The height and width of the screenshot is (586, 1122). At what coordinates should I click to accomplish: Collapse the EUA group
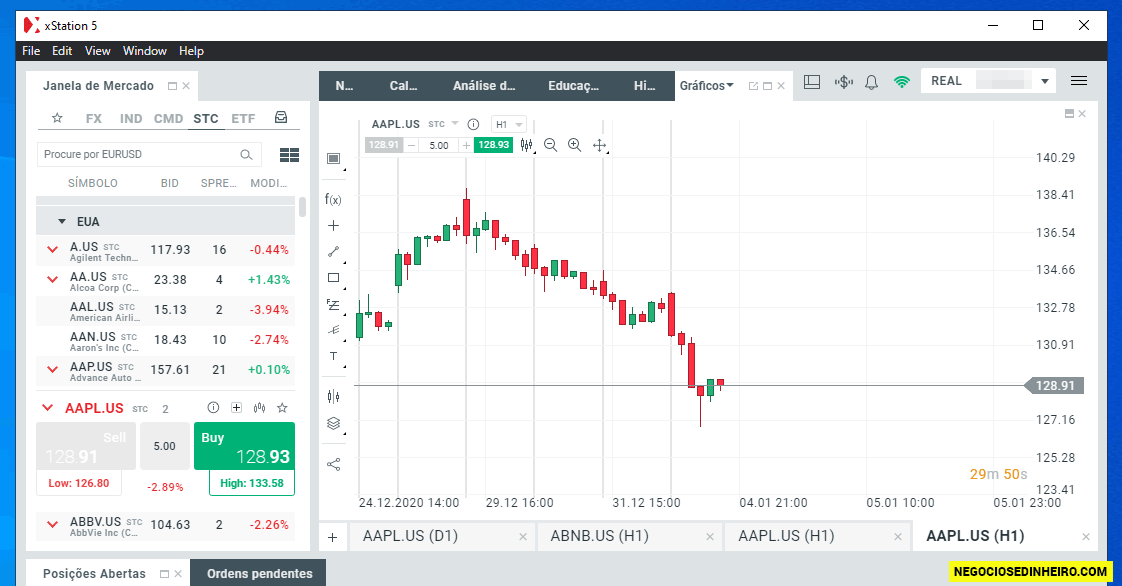(x=62, y=222)
